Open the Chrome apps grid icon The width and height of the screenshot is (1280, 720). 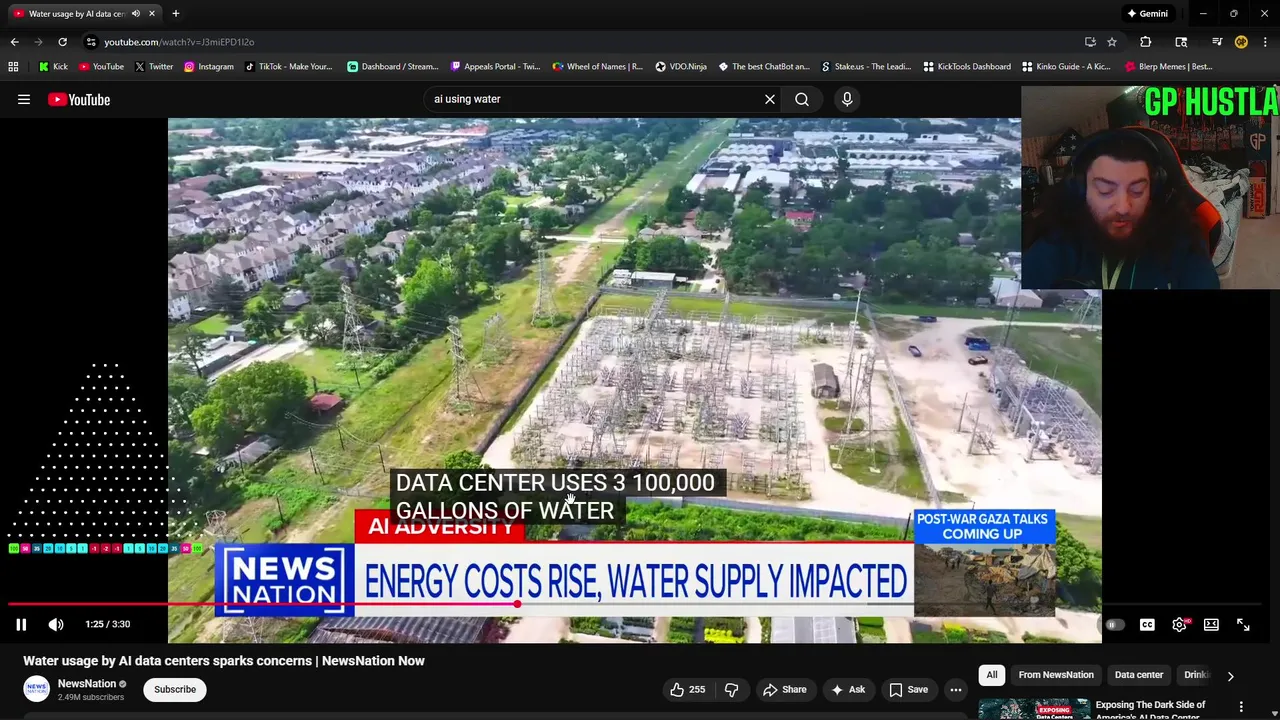(x=13, y=66)
